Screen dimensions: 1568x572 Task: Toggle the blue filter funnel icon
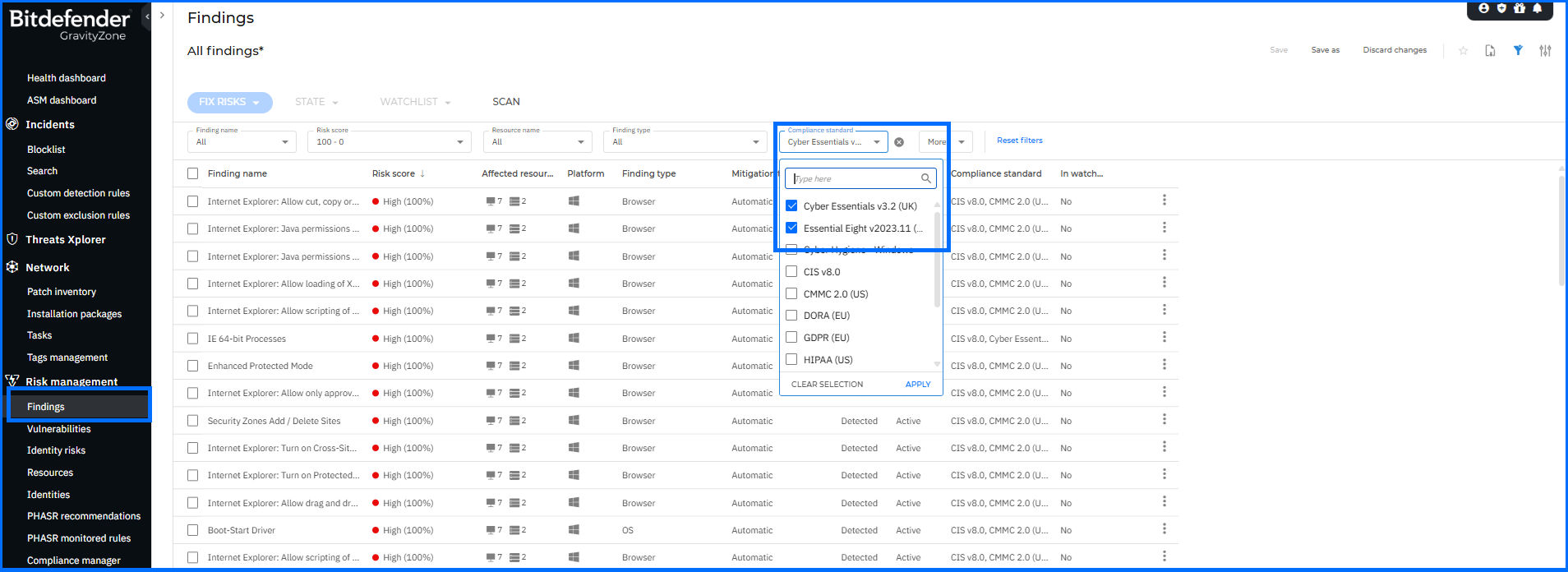coord(1518,50)
